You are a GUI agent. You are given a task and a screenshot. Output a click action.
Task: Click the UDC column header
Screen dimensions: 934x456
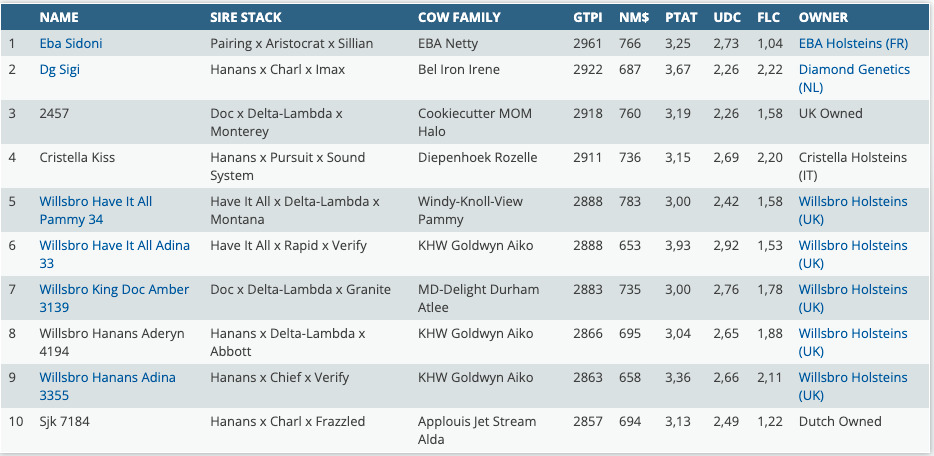pos(727,18)
